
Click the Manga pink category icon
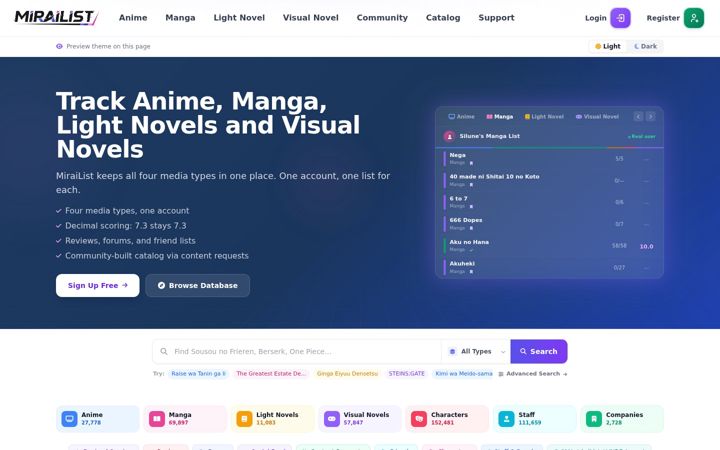click(157, 419)
